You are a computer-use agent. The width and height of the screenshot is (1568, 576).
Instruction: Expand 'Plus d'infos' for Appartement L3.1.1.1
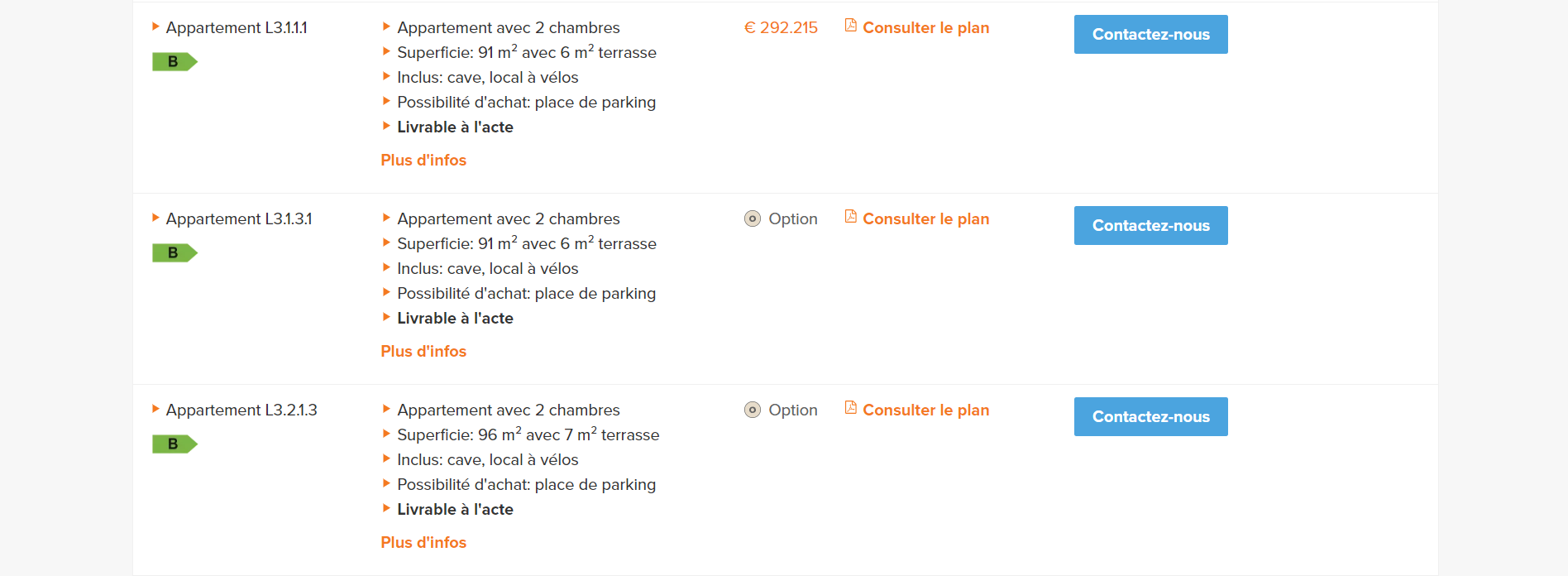pos(423,161)
